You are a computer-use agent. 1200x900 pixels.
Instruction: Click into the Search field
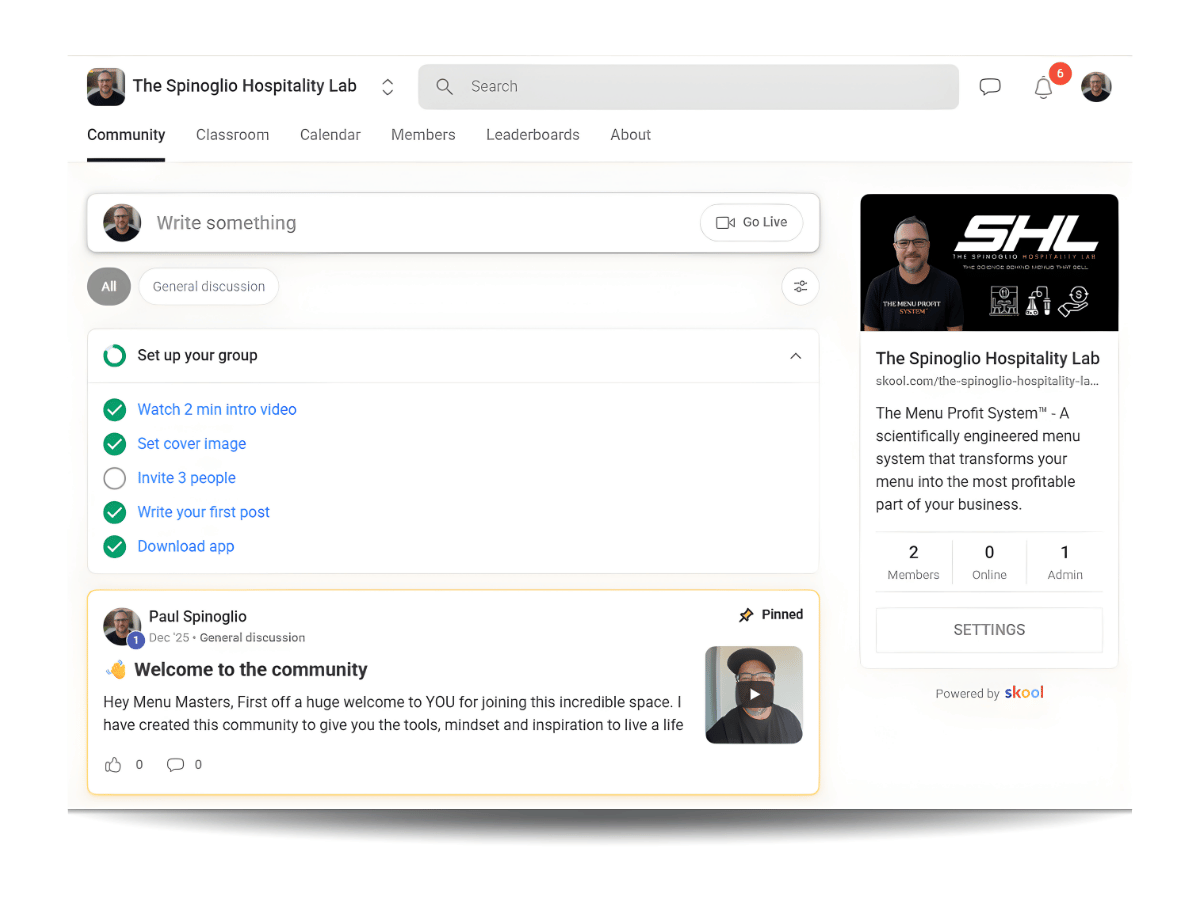coord(688,87)
